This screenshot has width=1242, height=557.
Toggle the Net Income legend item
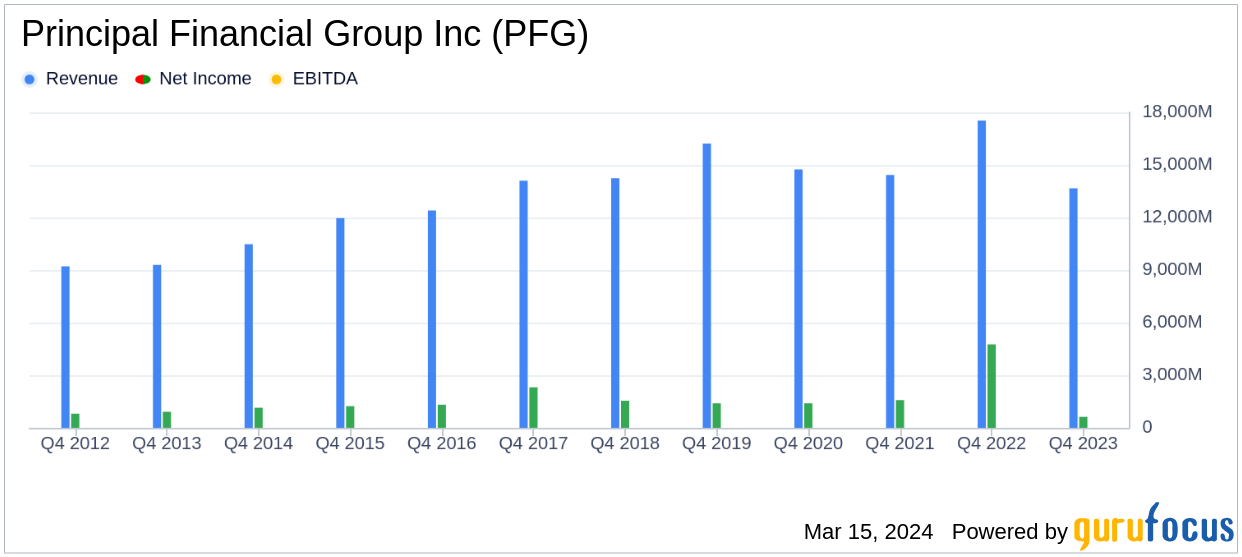[193, 79]
